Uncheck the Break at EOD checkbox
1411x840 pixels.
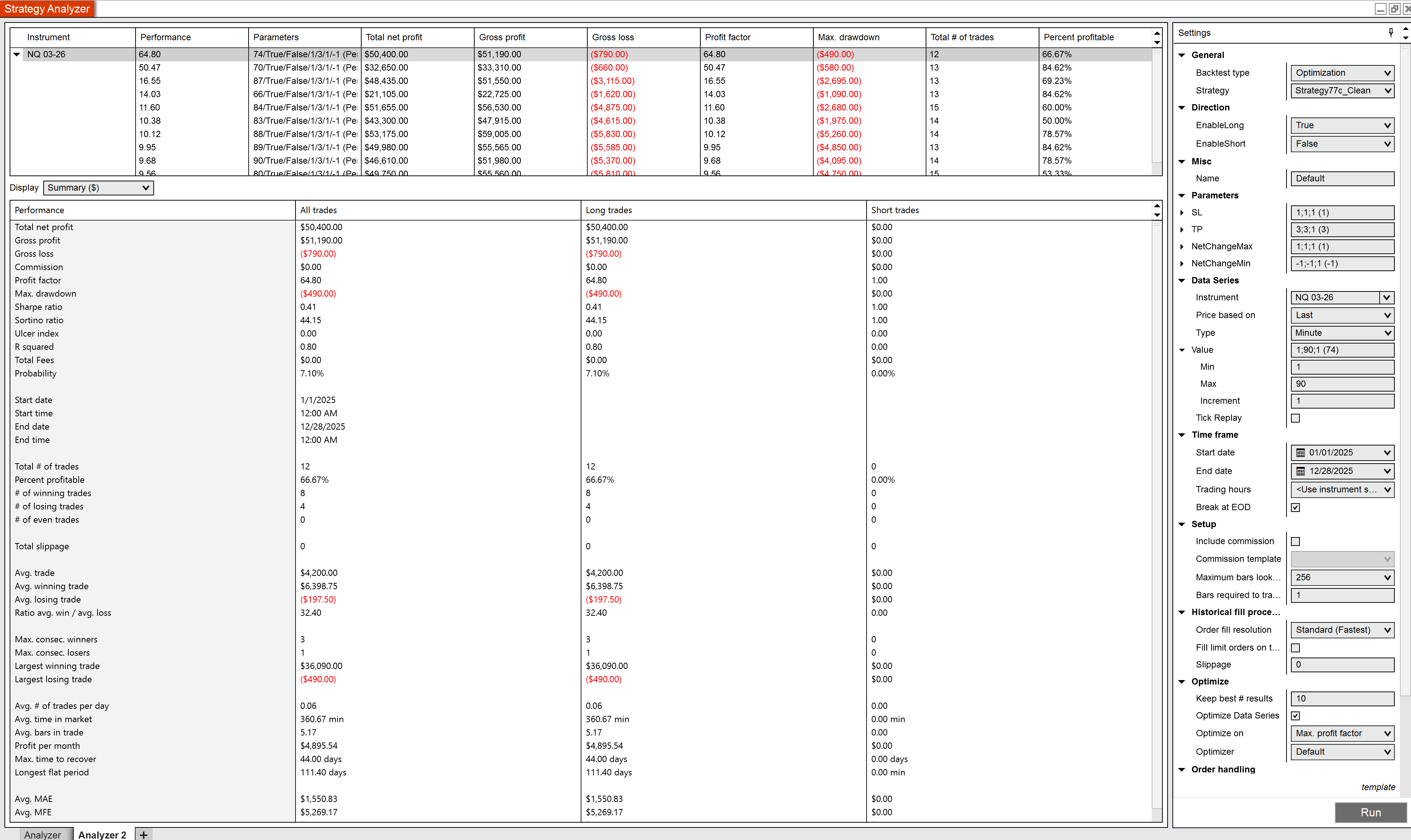(1295, 508)
